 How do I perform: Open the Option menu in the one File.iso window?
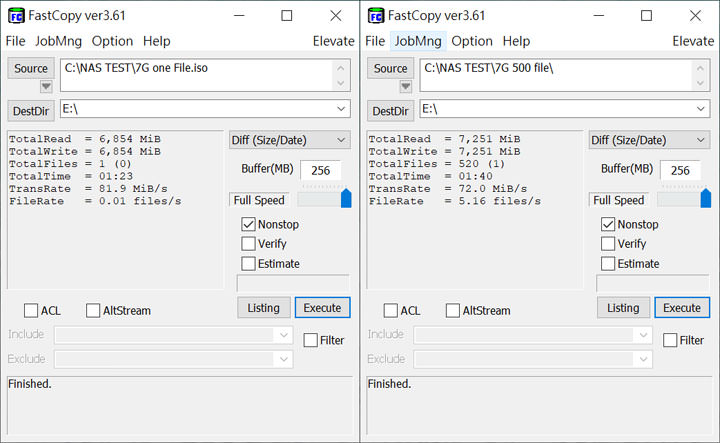(112, 41)
